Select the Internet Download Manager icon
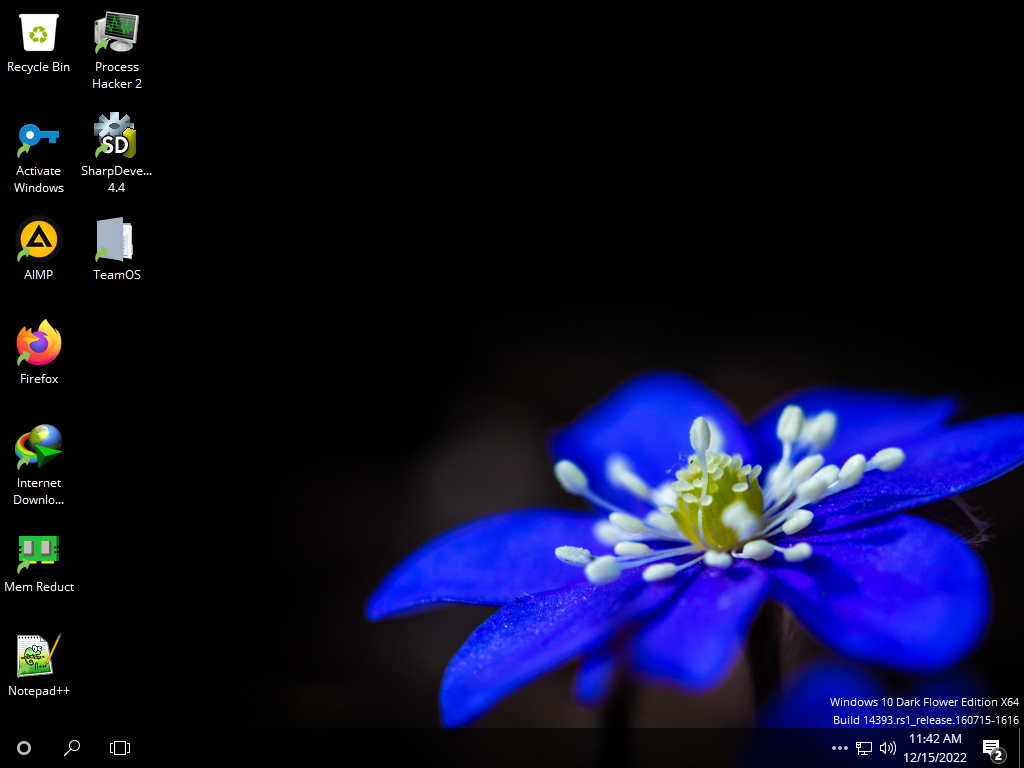 [x=39, y=447]
